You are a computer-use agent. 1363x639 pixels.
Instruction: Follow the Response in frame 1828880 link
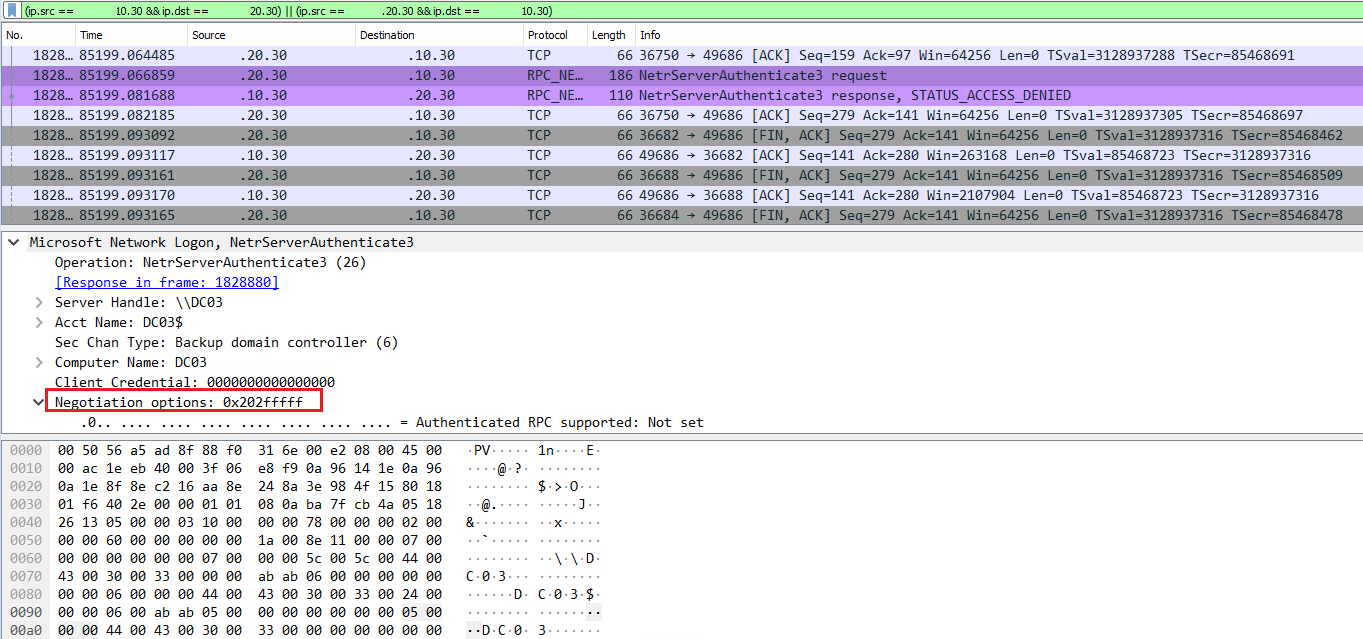click(x=166, y=282)
